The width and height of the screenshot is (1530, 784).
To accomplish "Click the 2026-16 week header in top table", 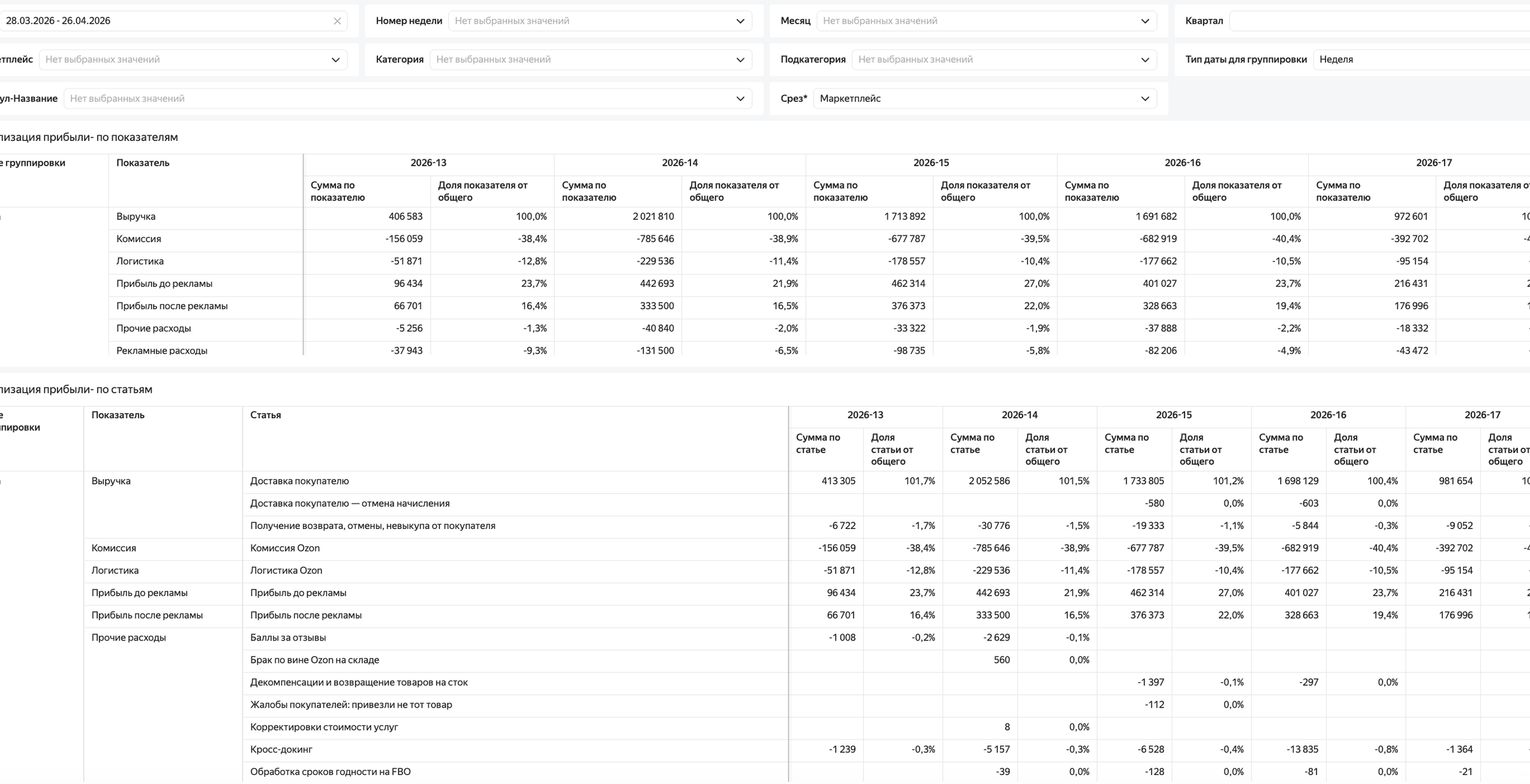I will (x=1183, y=163).
